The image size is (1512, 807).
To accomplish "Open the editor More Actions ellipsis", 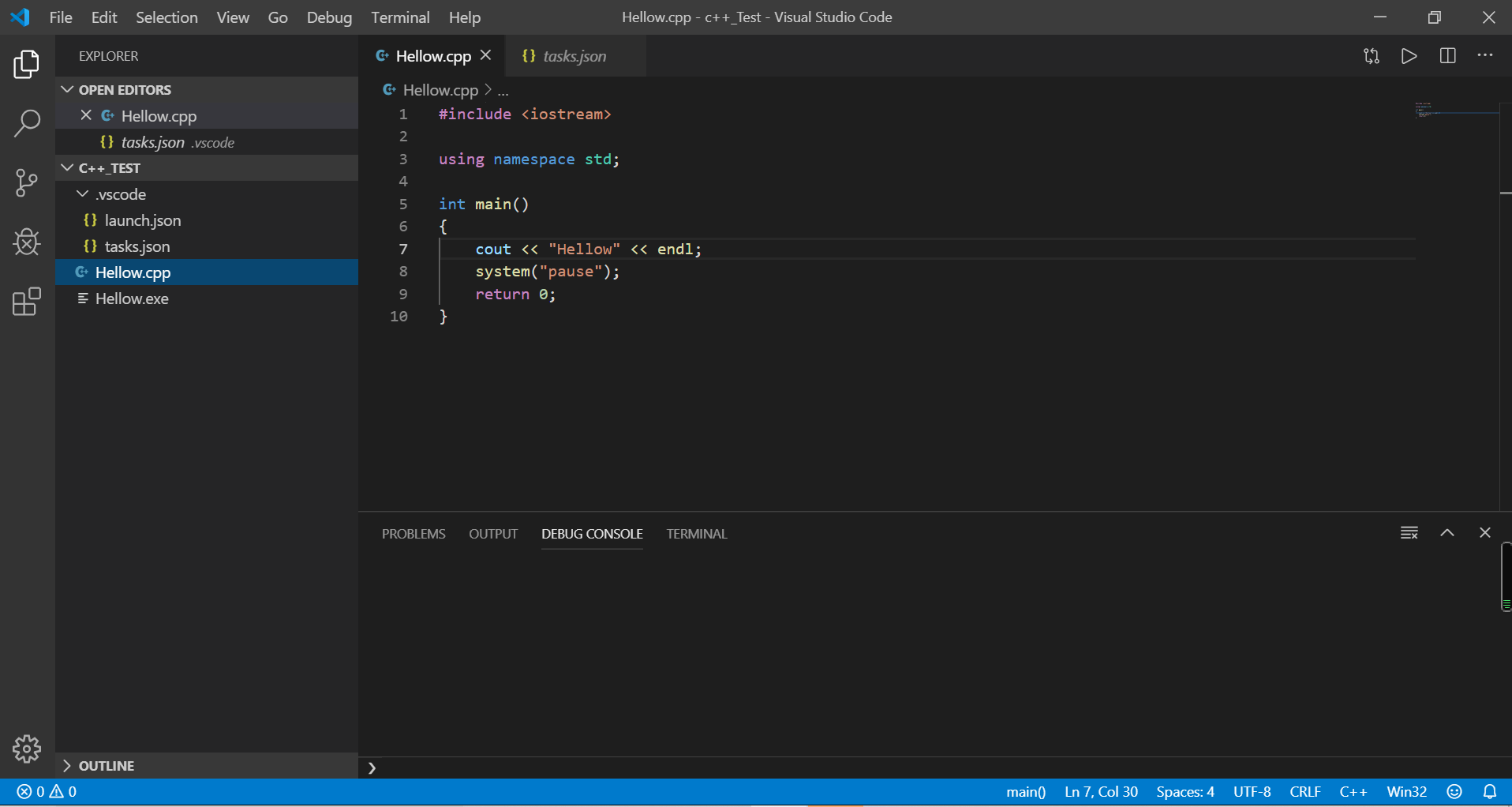I will pyautogui.click(x=1485, y=56).
